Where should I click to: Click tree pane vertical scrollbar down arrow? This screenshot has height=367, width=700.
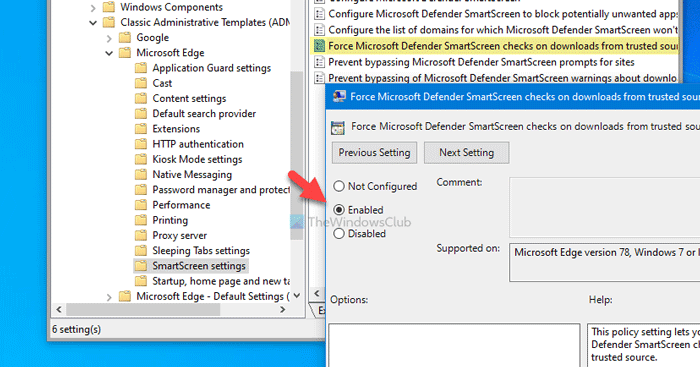click(x=297, y=296)
